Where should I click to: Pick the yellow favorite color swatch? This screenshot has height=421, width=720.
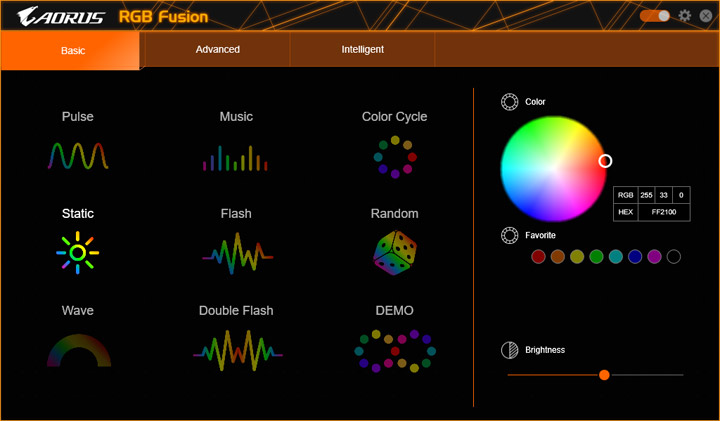point(577,257)
